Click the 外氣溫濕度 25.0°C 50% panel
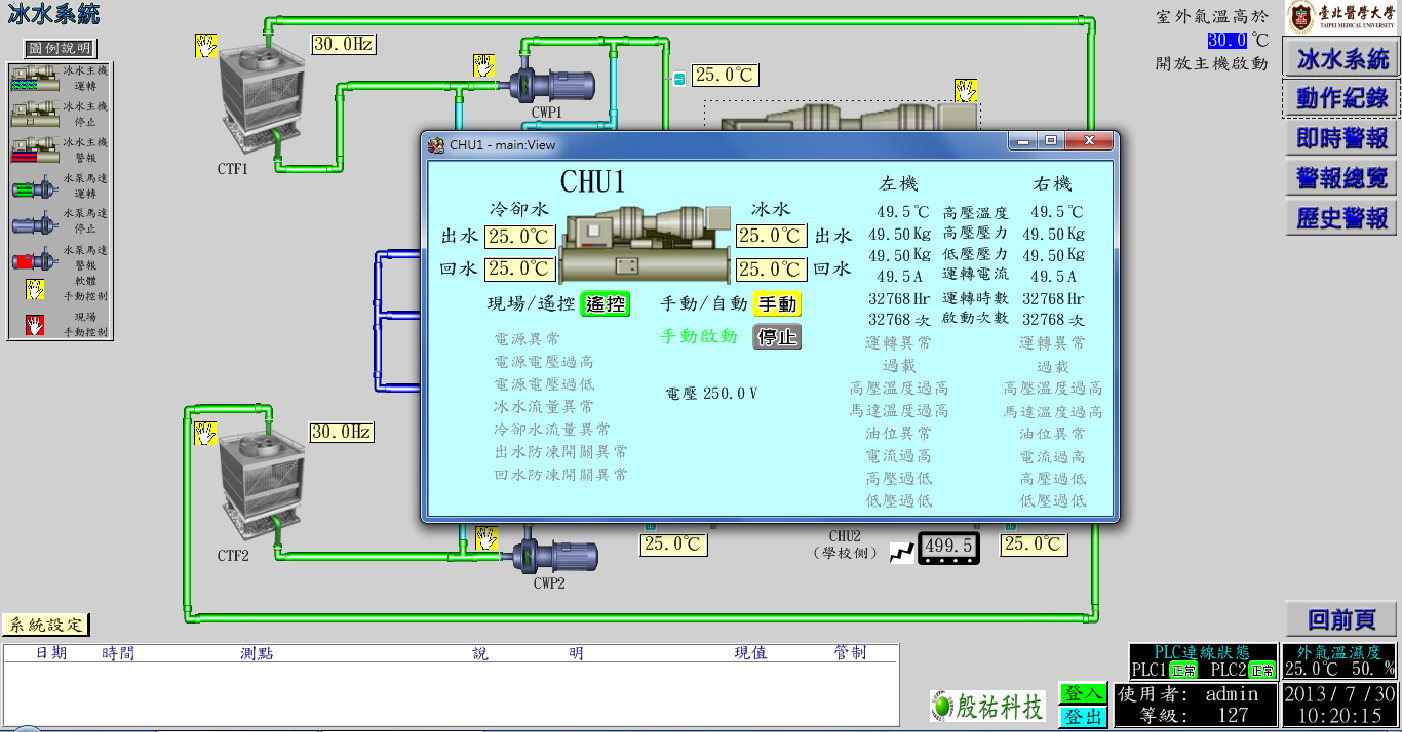The height and width of the screenshot is (732, 1402). (1339, 661)
